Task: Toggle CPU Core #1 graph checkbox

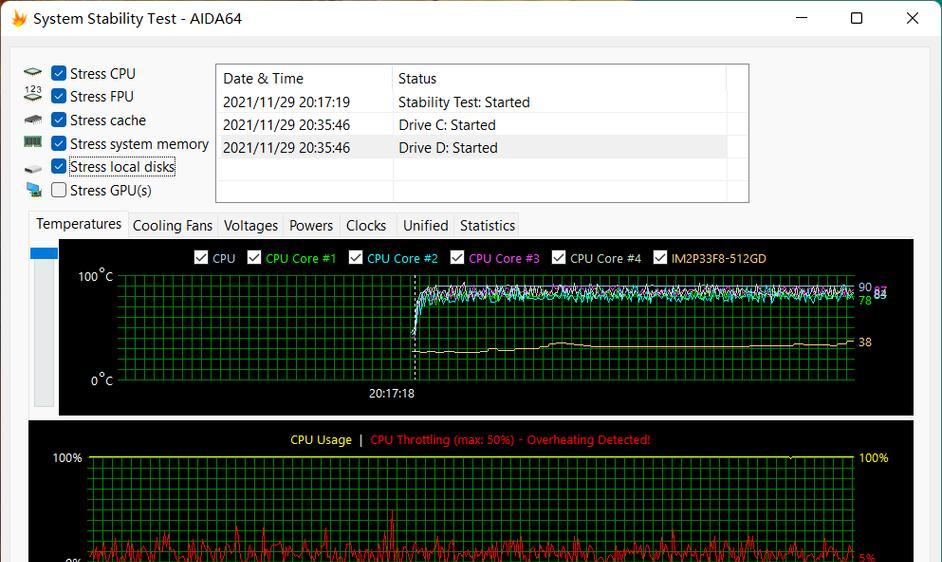Action: coord(254,257)
